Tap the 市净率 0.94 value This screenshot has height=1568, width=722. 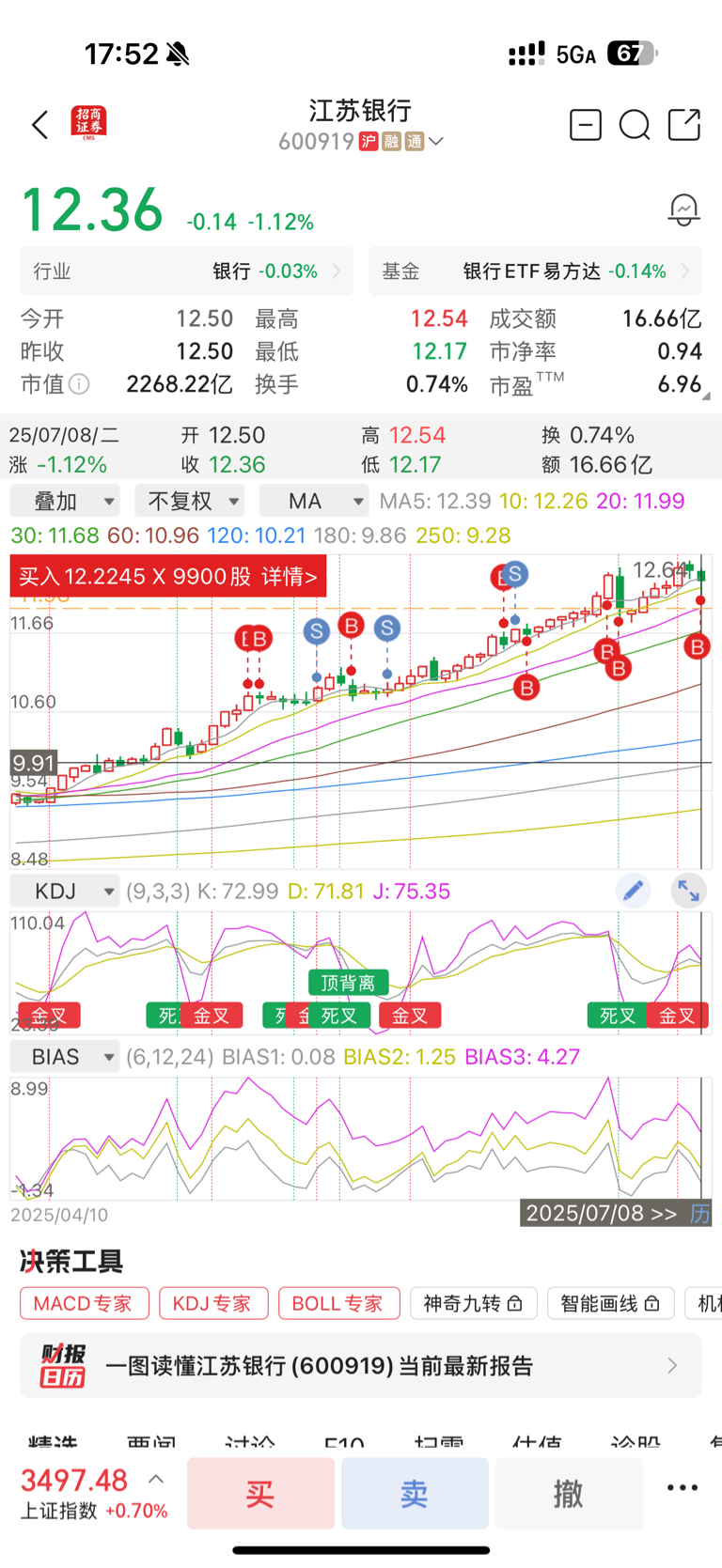(680, 351)
